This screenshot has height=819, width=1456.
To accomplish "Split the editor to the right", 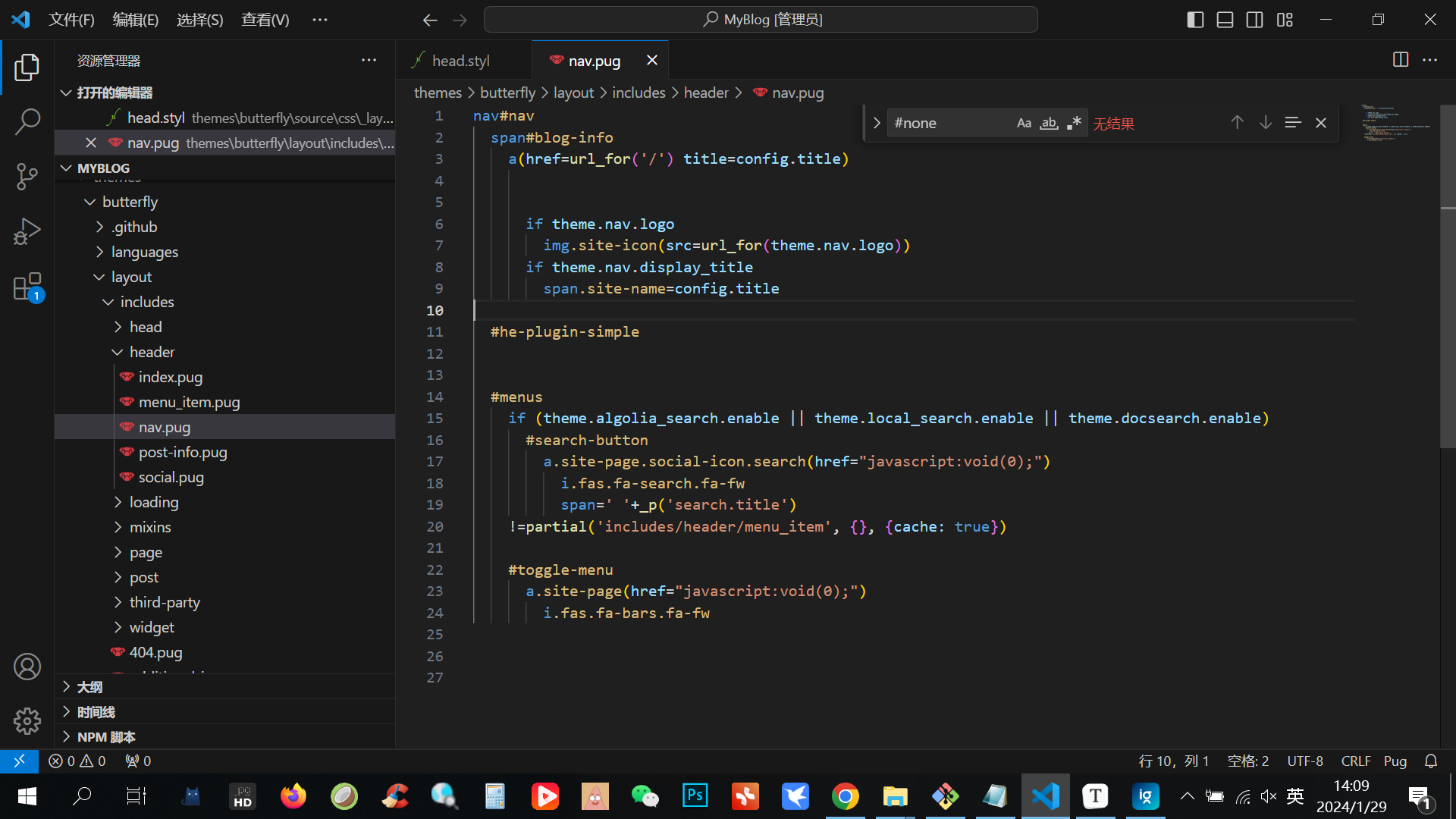I will [1400, 60].
